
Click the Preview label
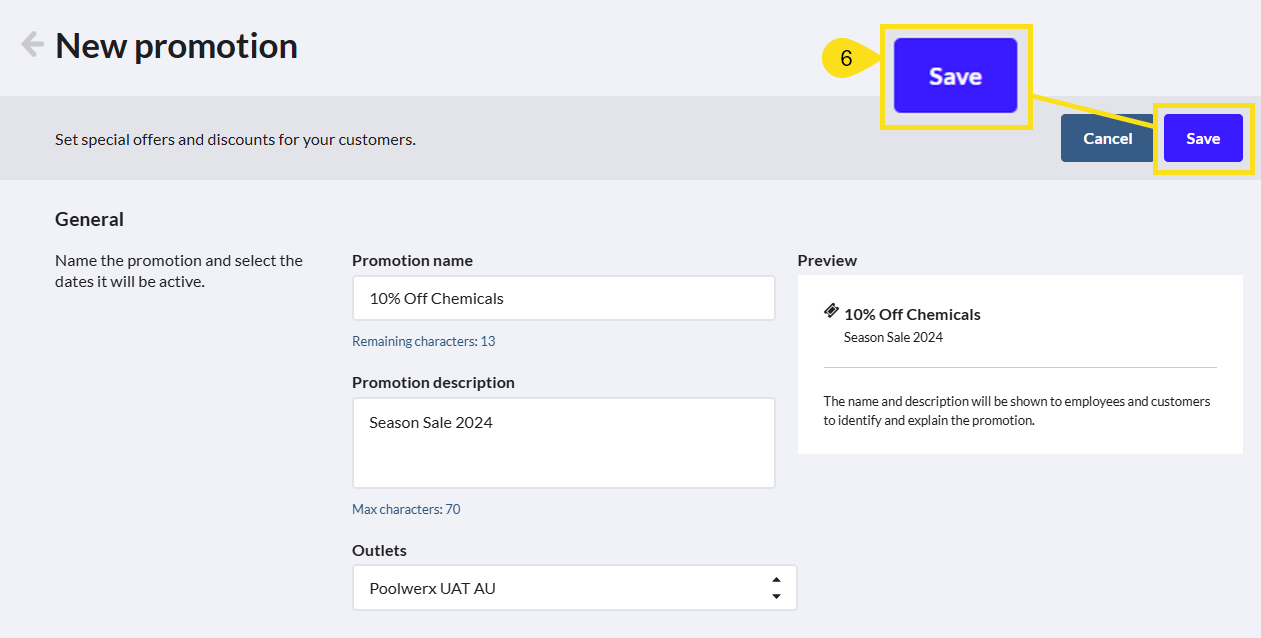click(827, 260)
